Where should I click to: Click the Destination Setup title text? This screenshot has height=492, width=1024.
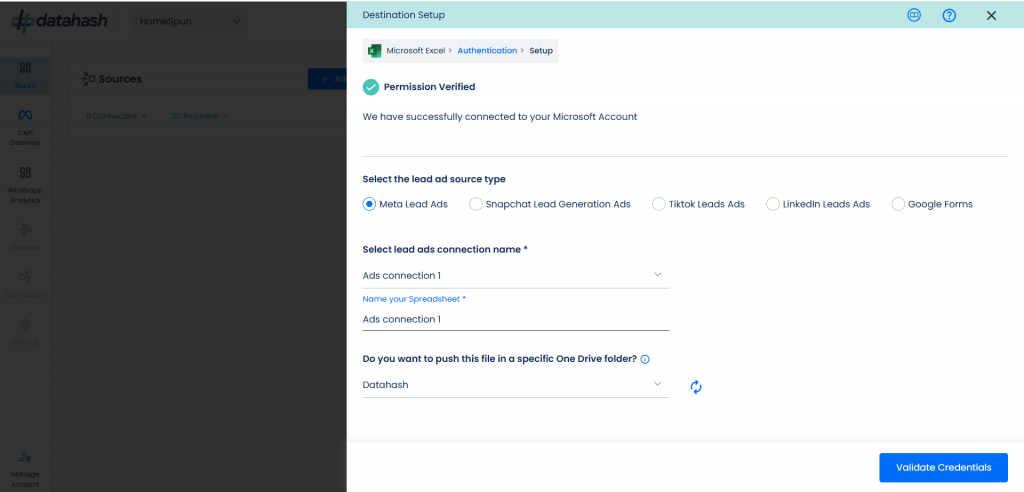coord(404,15)
